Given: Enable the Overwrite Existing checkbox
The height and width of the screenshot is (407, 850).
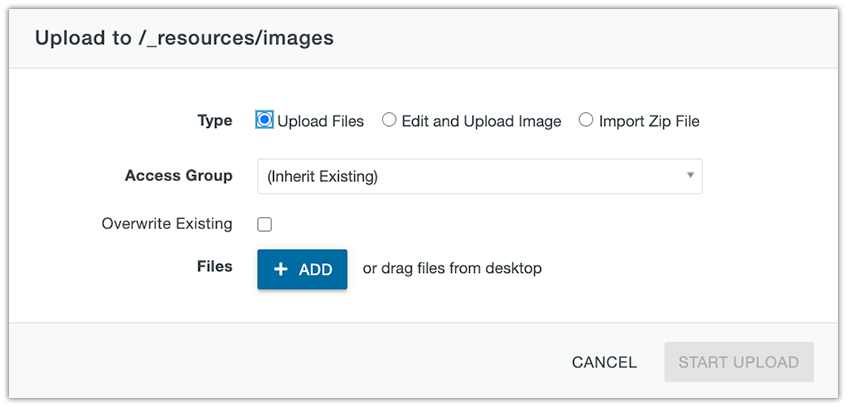Looking at the screenshot, I should [x=265, y=224].
